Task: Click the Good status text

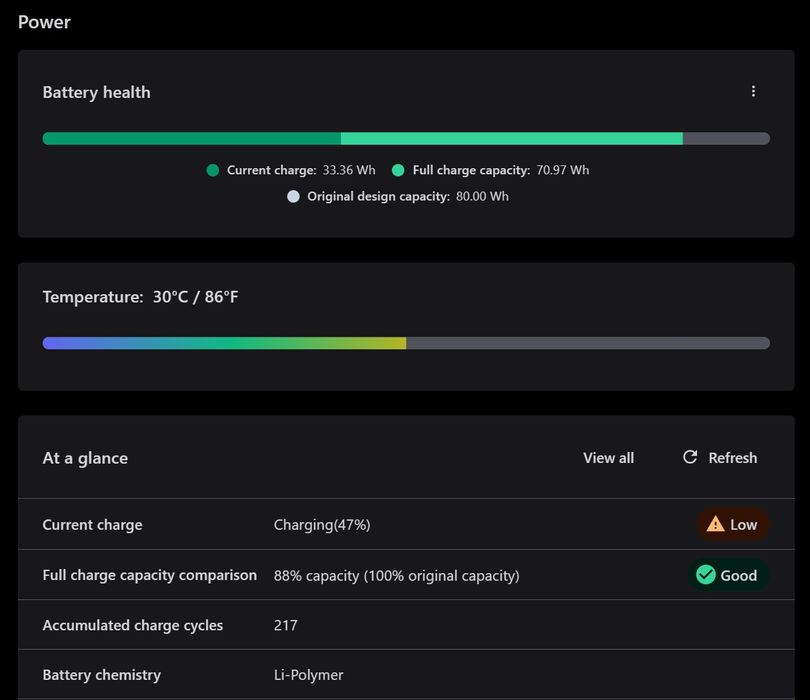Action: pyautogui.click(x=739, y=575)
